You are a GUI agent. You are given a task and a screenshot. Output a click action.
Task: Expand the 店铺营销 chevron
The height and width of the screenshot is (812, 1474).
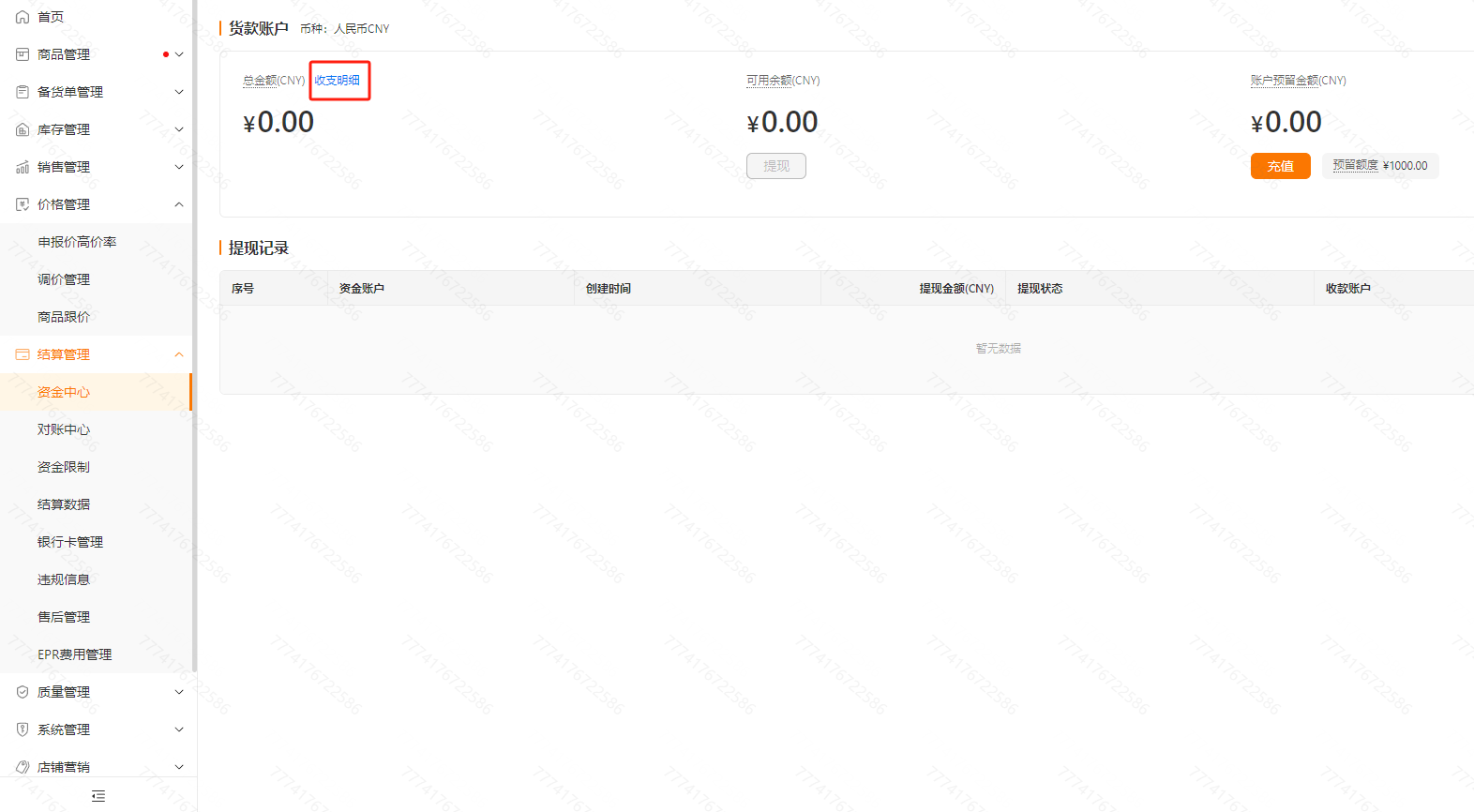[x=179, y=767]
